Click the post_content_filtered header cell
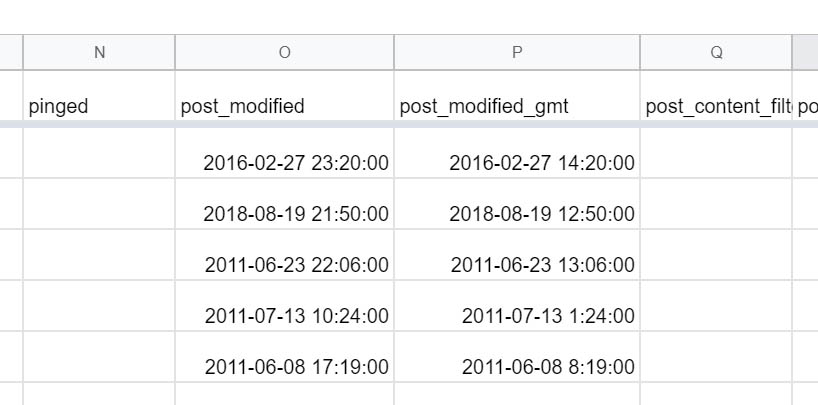 (716, 96)
